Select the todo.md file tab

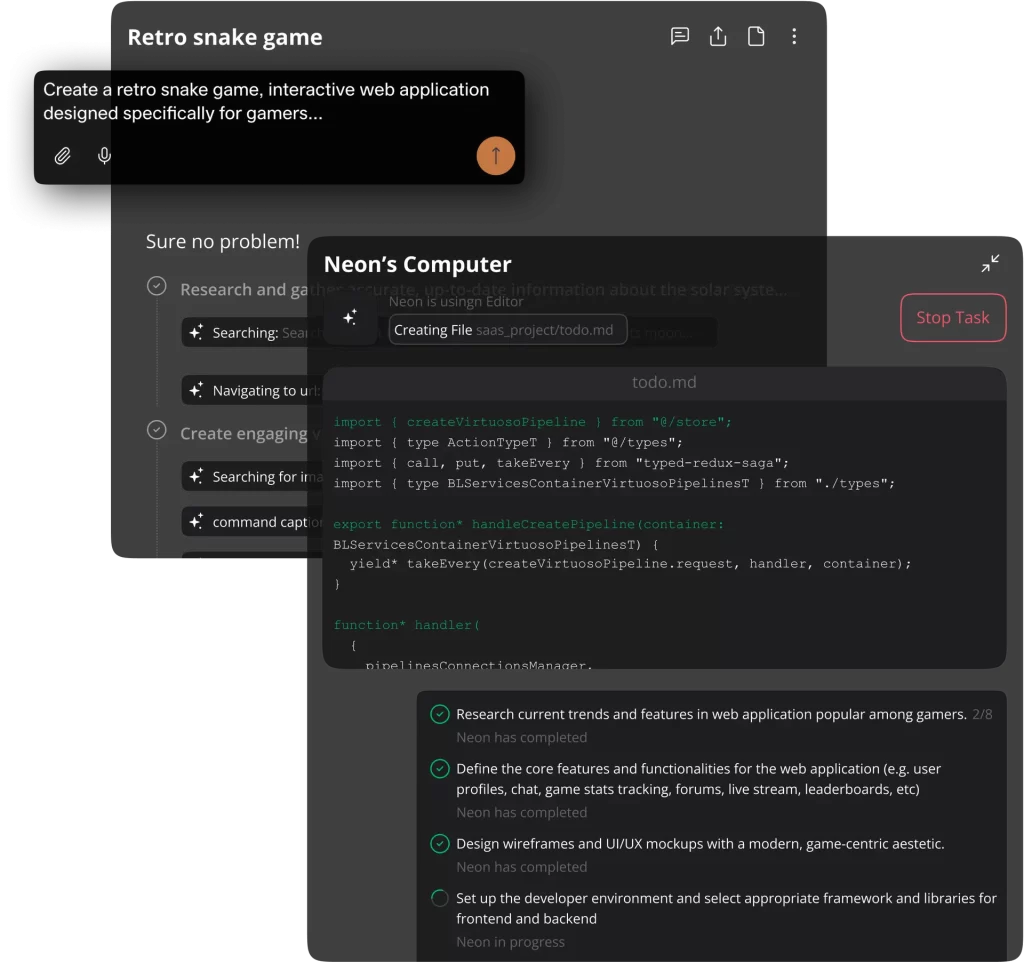coord(664,383)
